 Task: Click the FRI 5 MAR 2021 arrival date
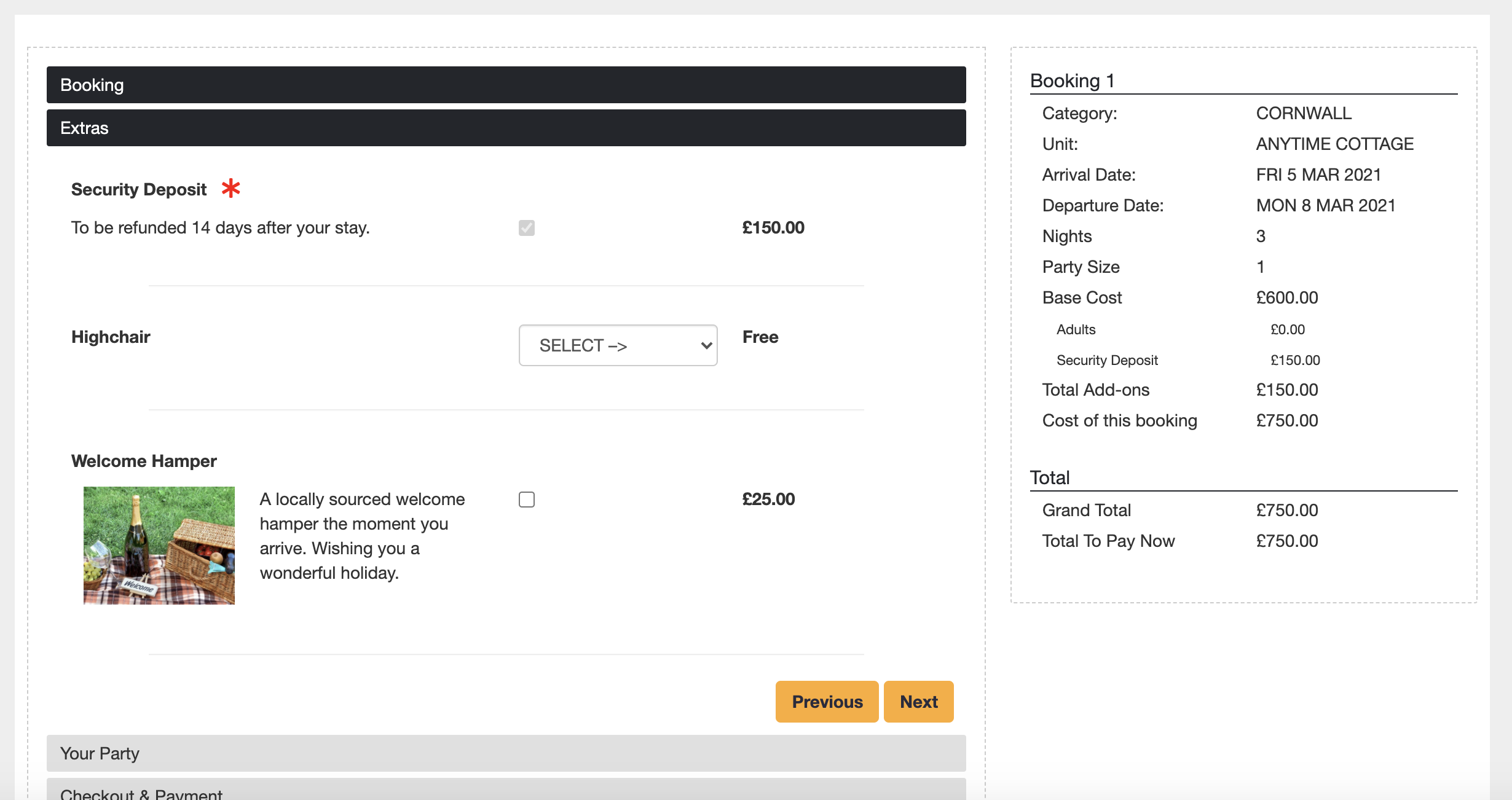click(x=1318, y=175)
